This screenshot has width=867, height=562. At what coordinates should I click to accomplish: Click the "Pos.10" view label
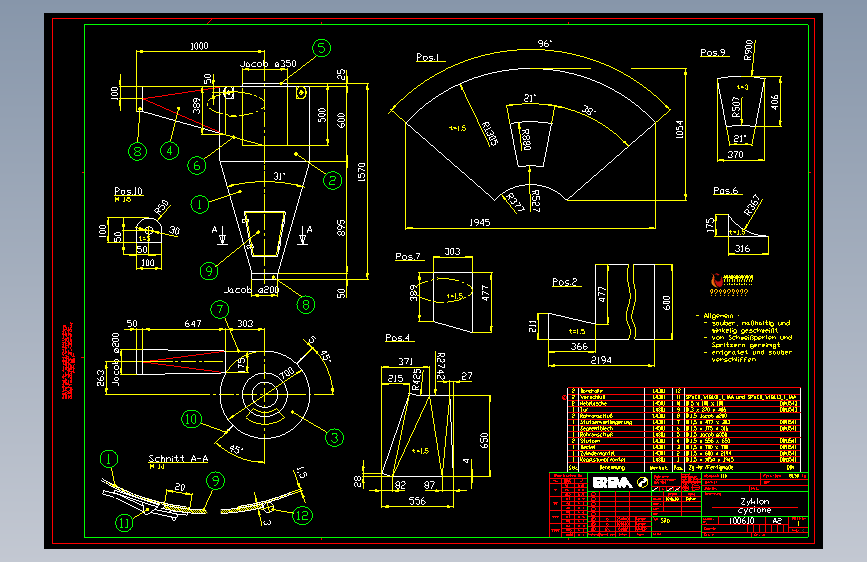(x=128, y=191)
